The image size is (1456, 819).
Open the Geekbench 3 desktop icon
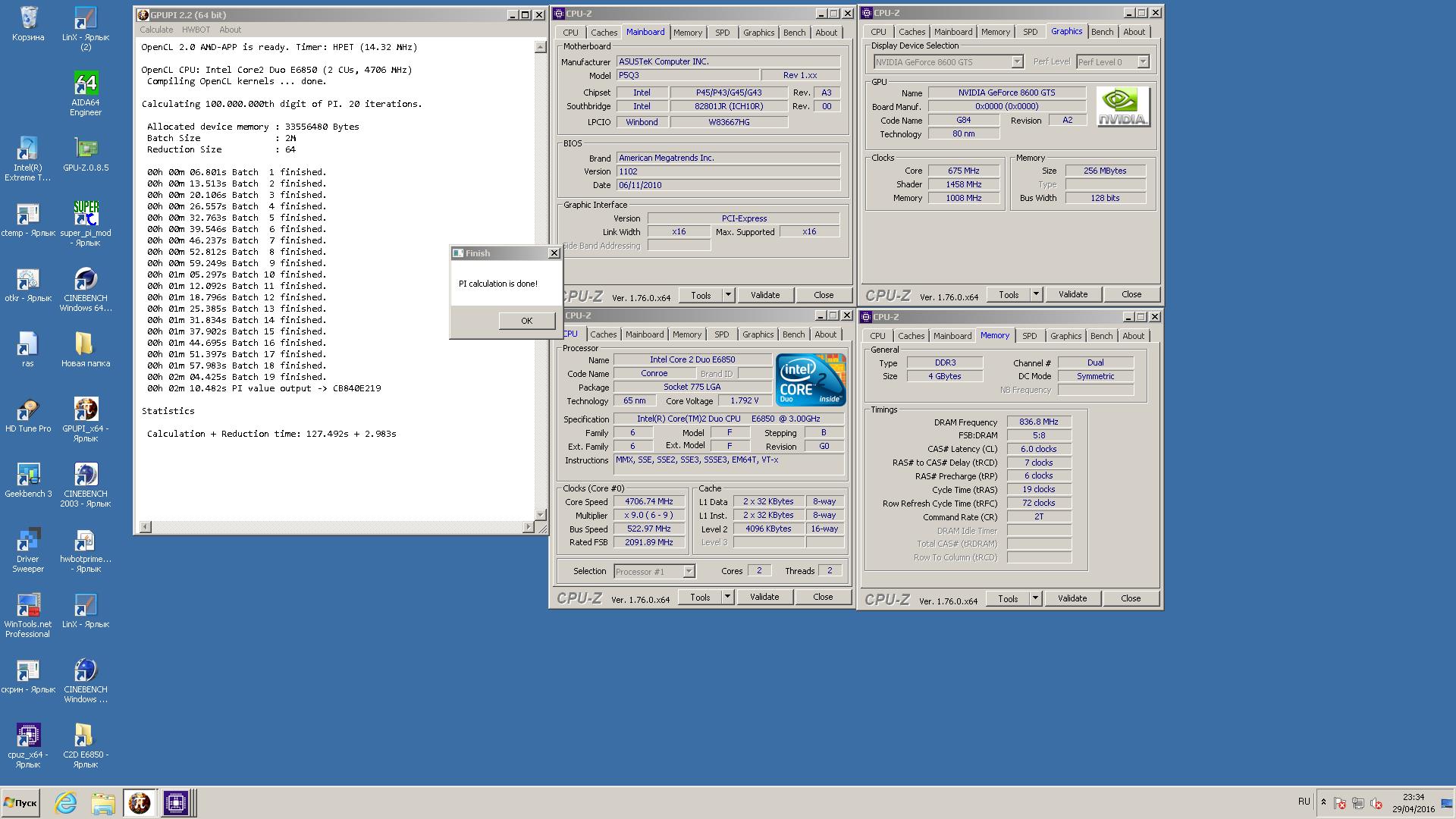pyautogui.click(x=28, y=480)
